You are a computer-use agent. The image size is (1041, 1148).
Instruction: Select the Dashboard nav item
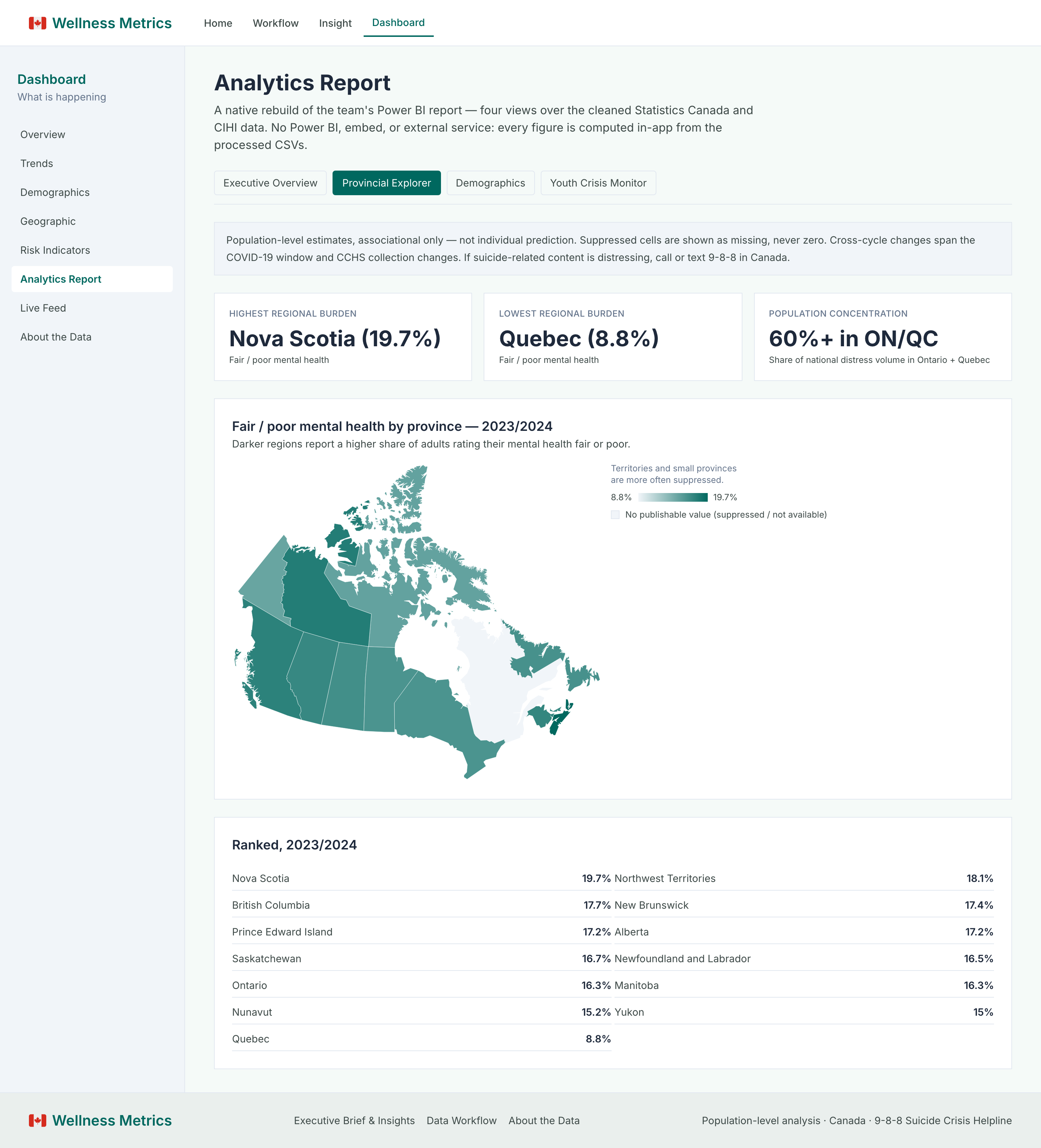(x=398, y=23)
